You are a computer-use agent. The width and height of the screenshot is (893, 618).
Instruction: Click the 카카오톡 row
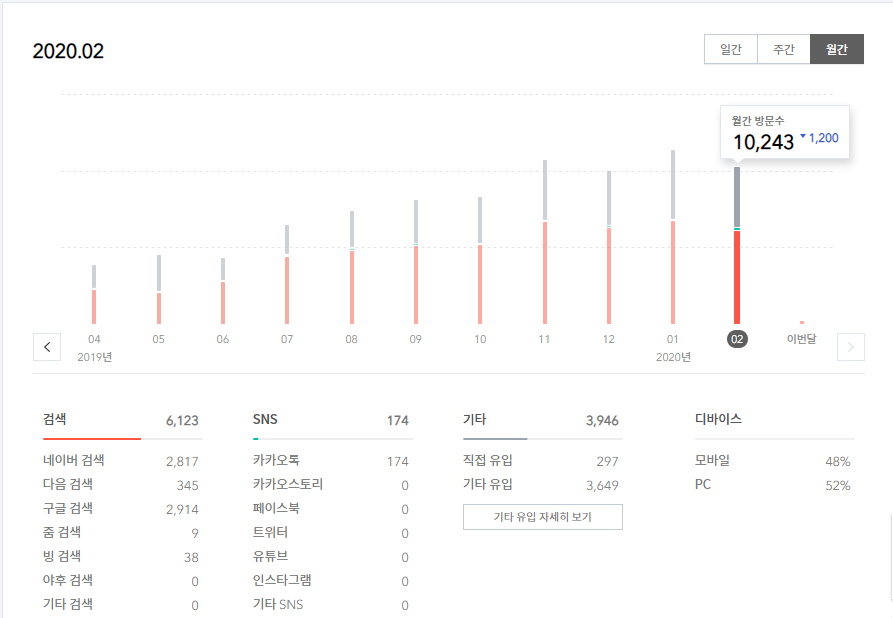(333, 461)
